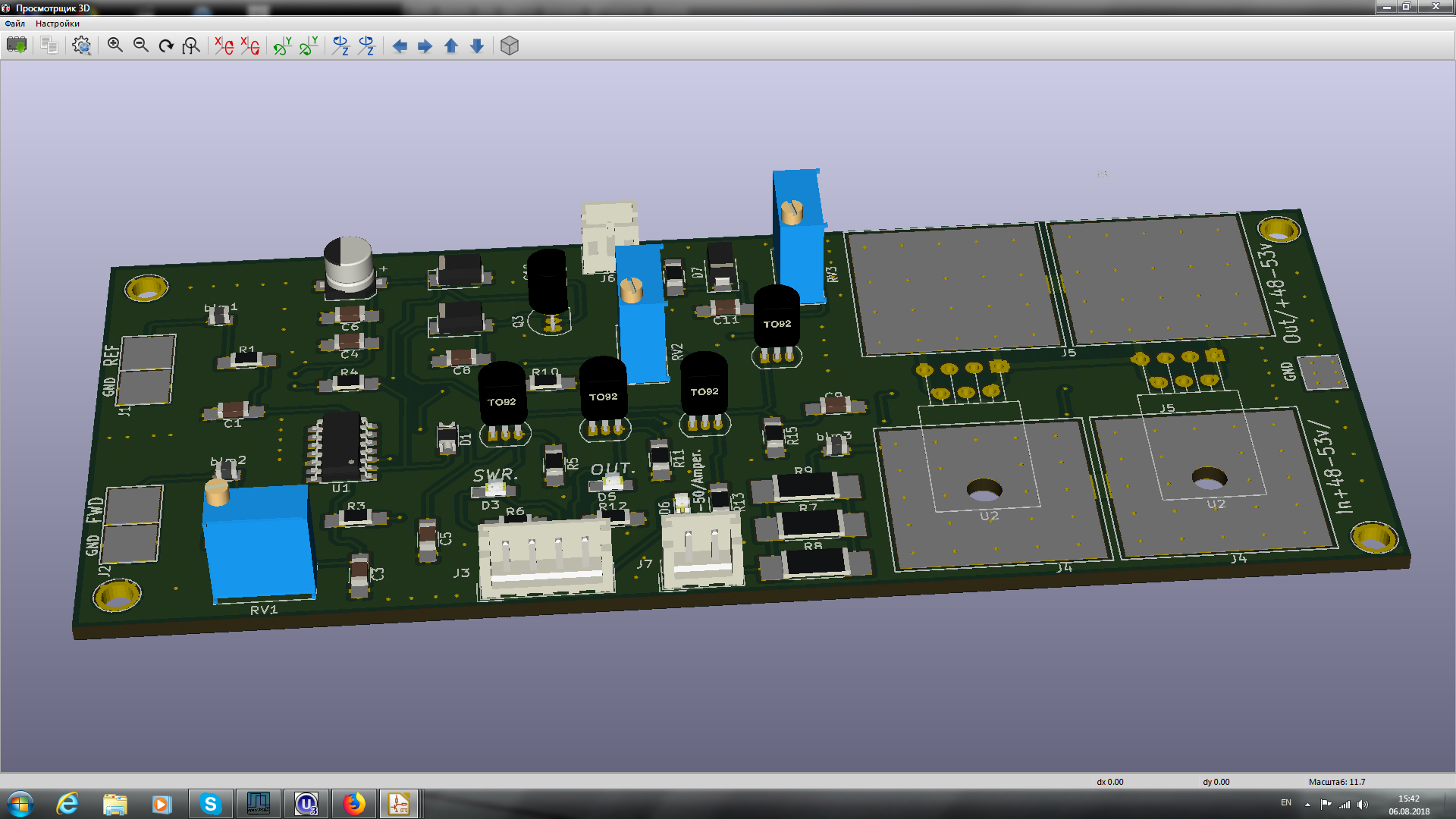Rotate clockwise around Y axis
This screenshot has width=1456, height=819.
pyautogui.click(x=282, y=45)
